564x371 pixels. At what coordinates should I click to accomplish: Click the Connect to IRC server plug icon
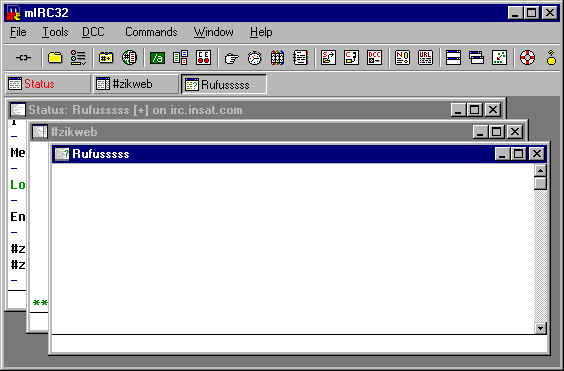pyautogui.click(x=23, y=58)
